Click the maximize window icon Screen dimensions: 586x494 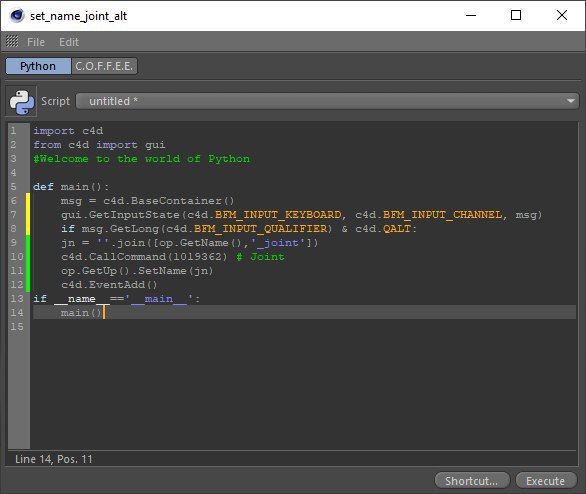coord(516,15)
